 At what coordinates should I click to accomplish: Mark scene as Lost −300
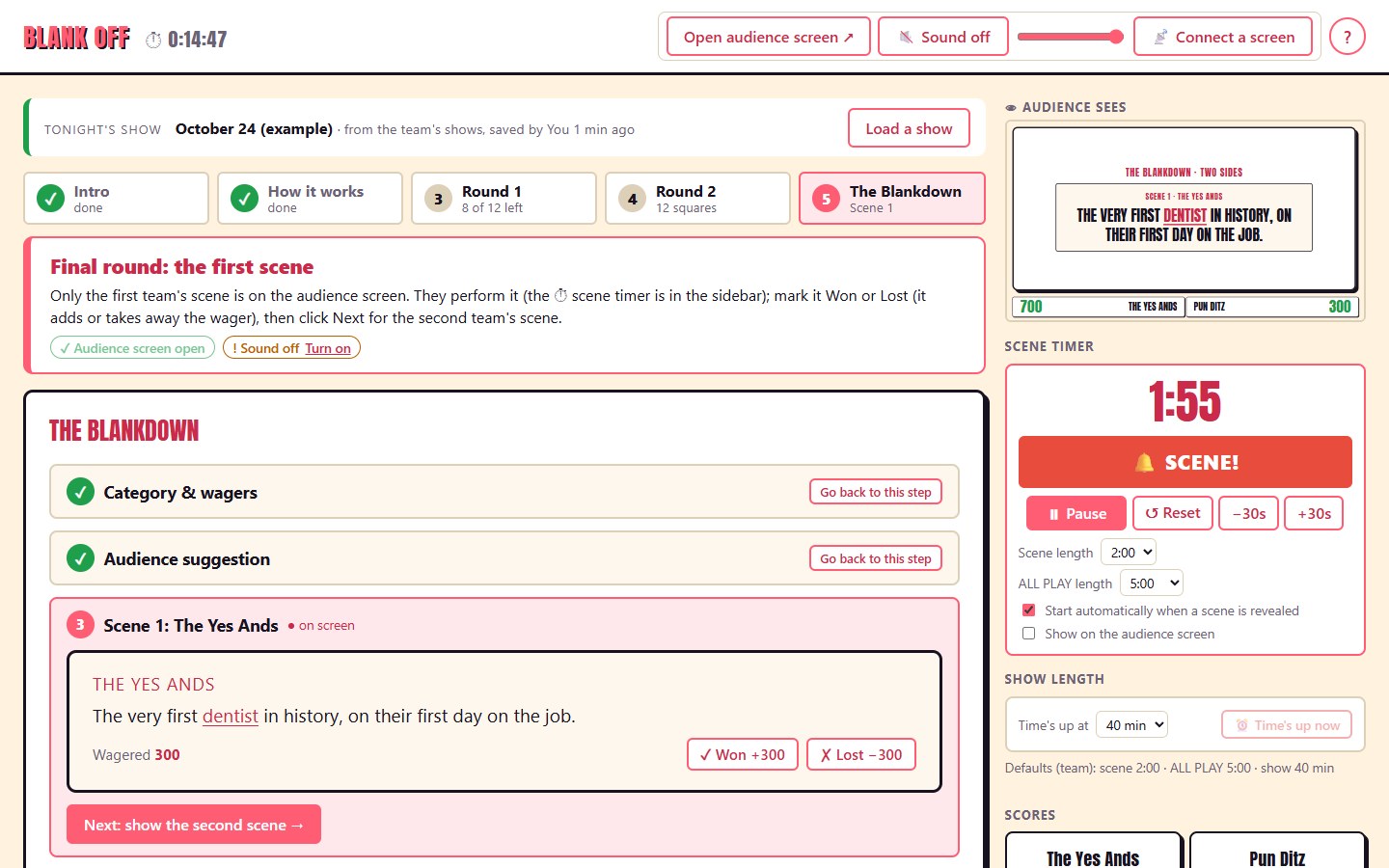tap(861, 754)
